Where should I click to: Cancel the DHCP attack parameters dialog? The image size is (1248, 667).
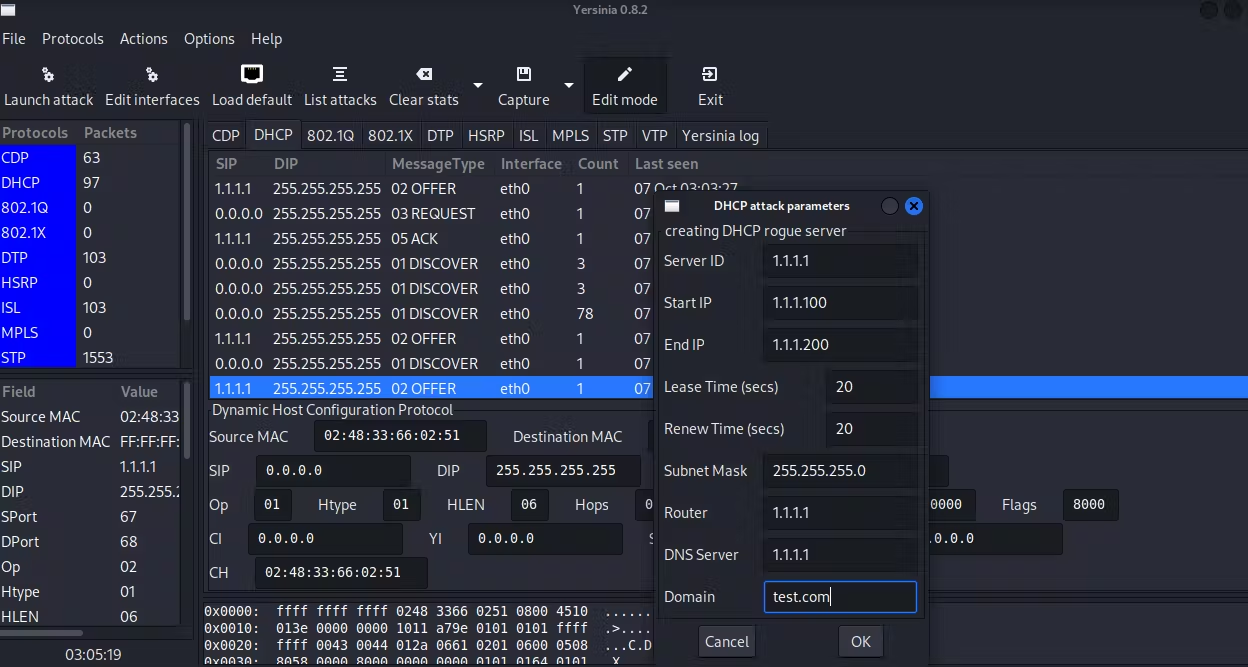pos(726,641)
